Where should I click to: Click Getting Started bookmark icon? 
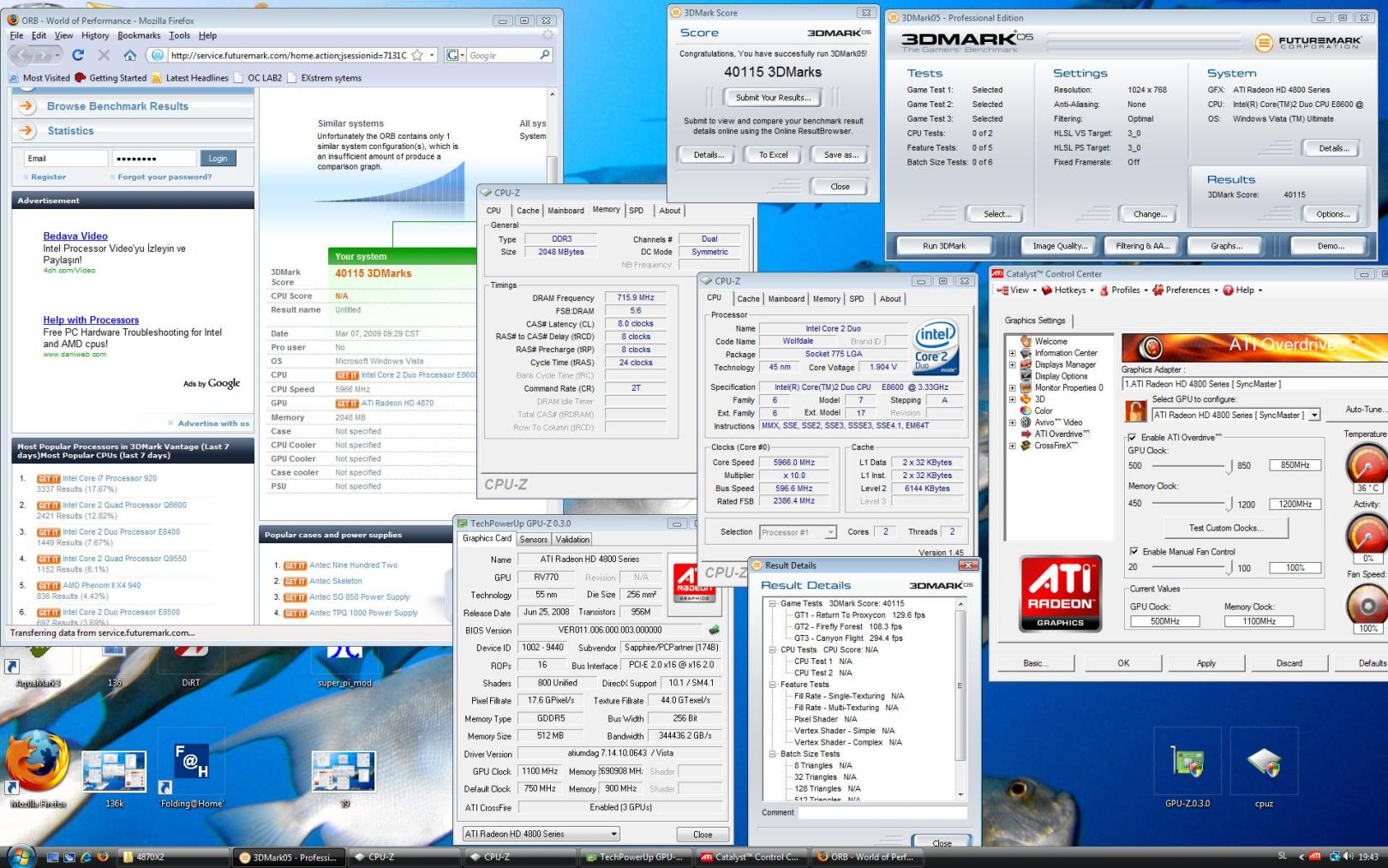click(81, 78)
